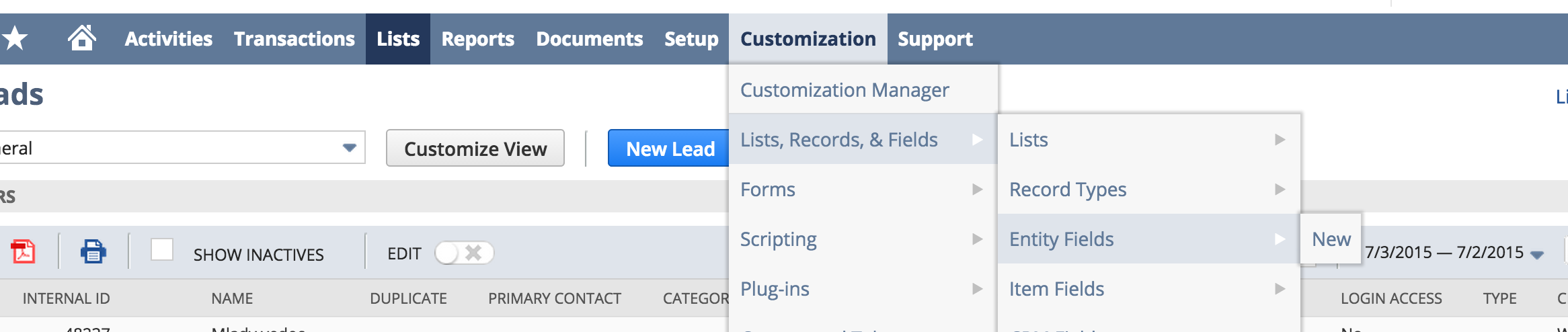Click the New Lead button

coord(670,148)
